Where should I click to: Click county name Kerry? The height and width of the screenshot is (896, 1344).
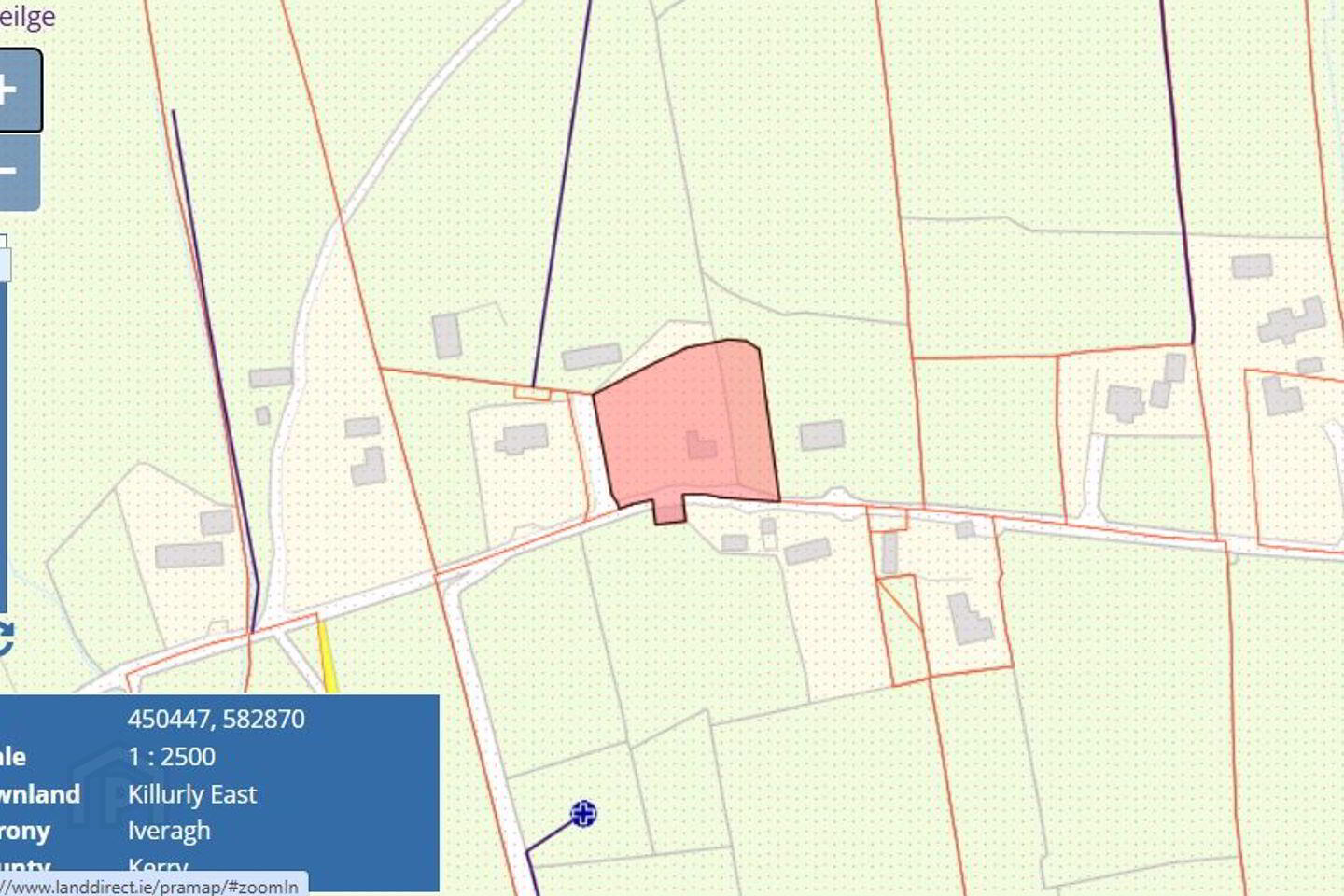[159, 867]
